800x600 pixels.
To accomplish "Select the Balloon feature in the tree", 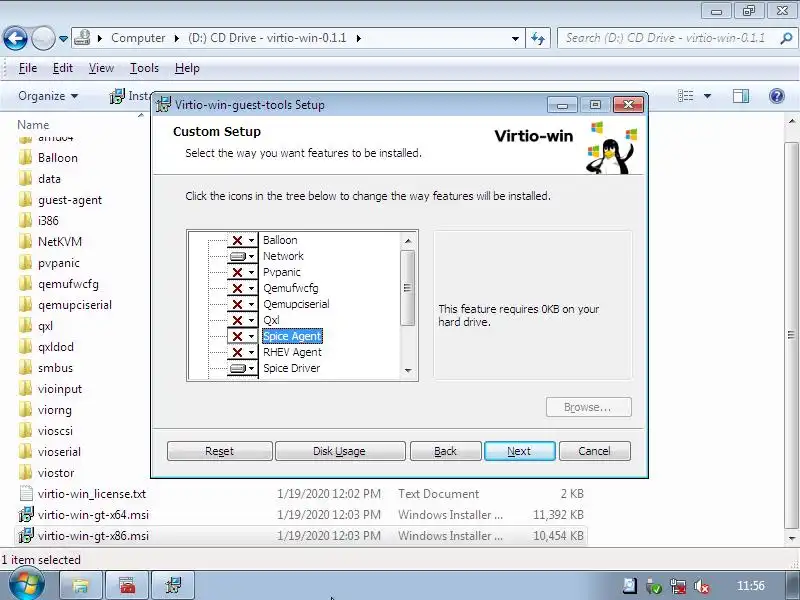I will [x=280, y=240].
